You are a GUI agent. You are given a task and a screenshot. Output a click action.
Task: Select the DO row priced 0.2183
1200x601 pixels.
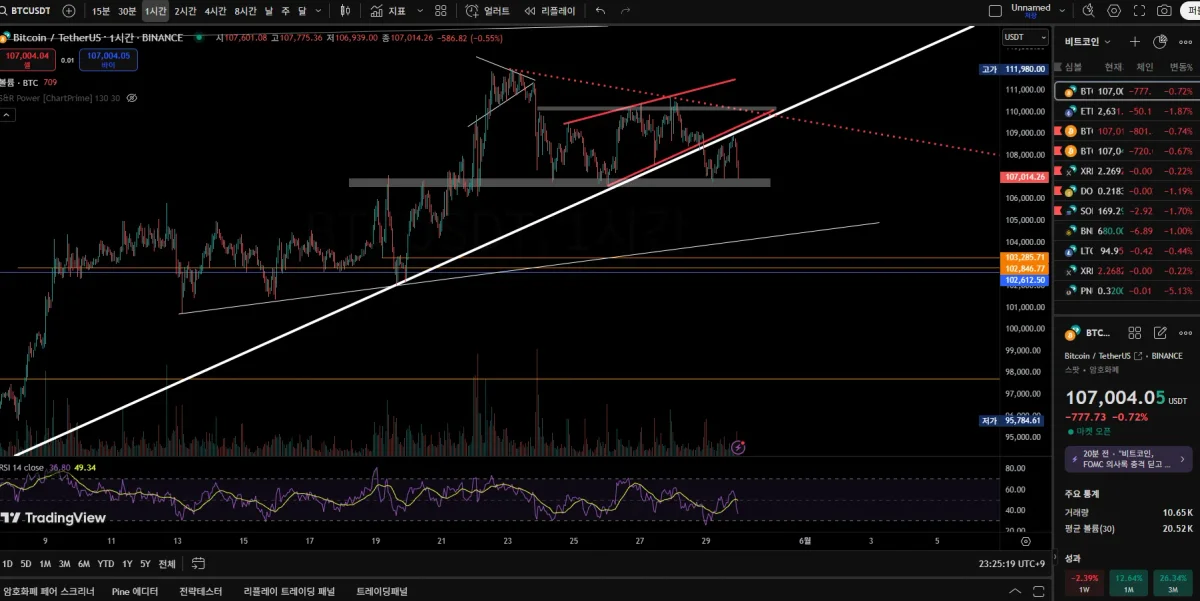tap(1127, 191)
